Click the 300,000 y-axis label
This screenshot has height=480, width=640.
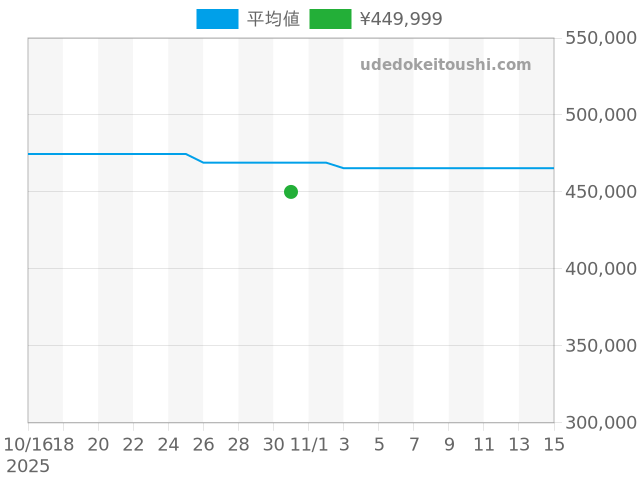(601, 423)
